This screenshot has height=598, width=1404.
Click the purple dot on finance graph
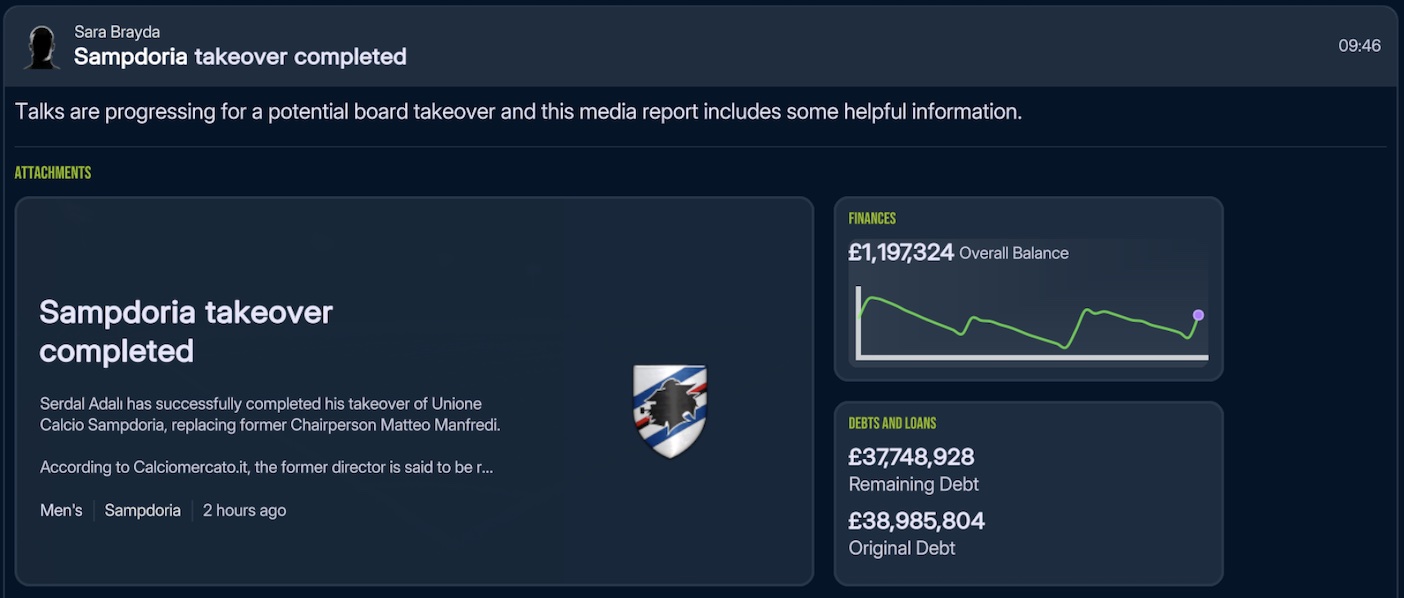point(1198,315)
